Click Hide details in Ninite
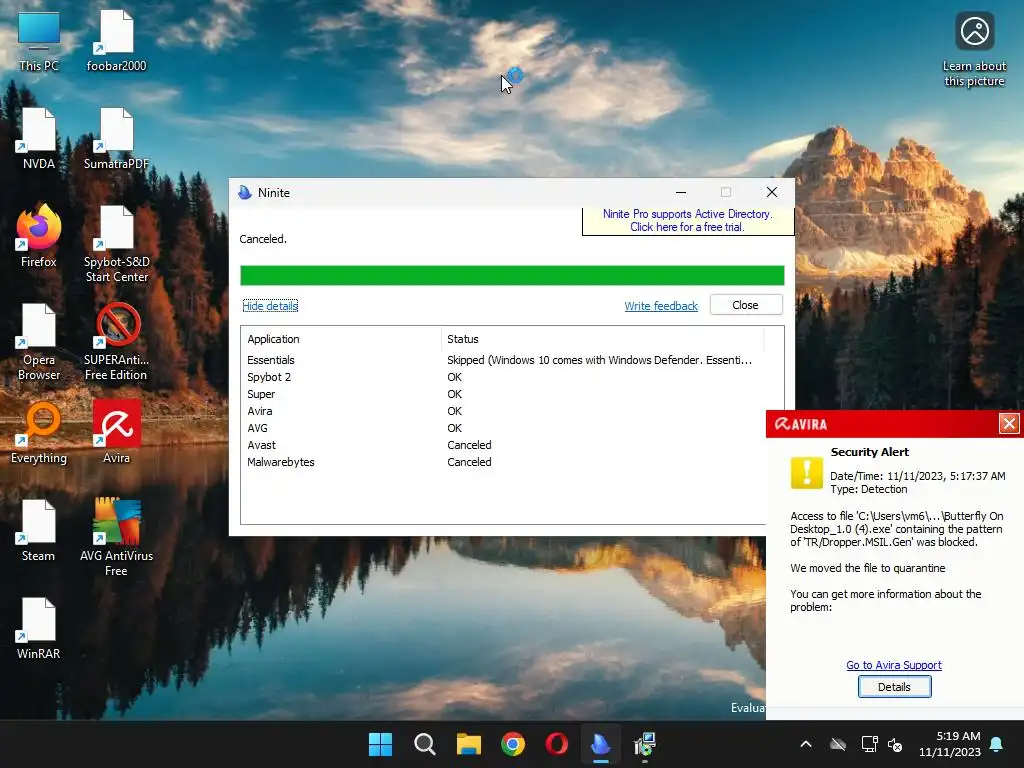 [270, 306]
